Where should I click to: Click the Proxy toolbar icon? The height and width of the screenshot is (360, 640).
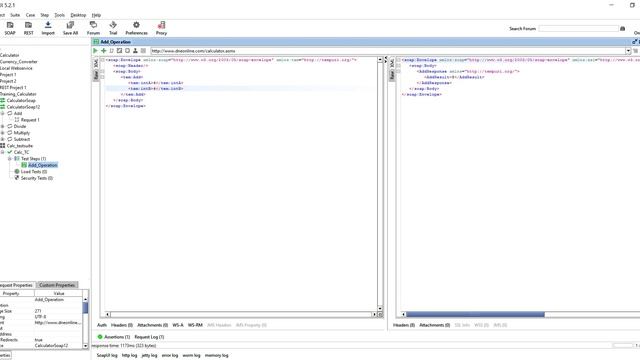pos(161,25)
